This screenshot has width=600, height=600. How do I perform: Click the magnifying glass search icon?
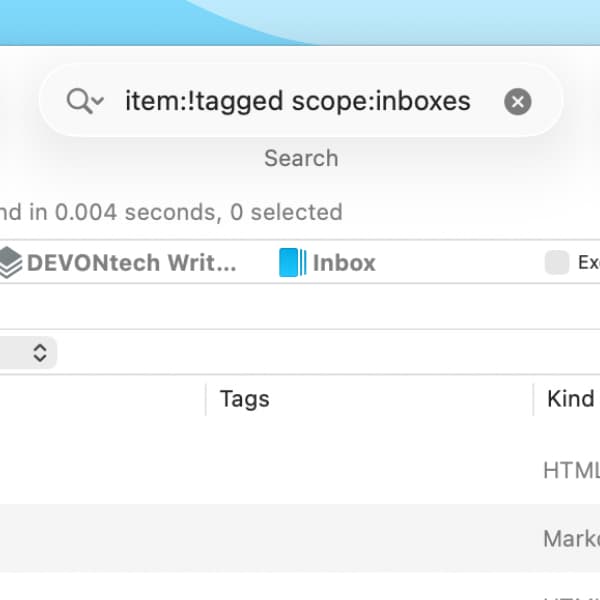coord(78,101)
